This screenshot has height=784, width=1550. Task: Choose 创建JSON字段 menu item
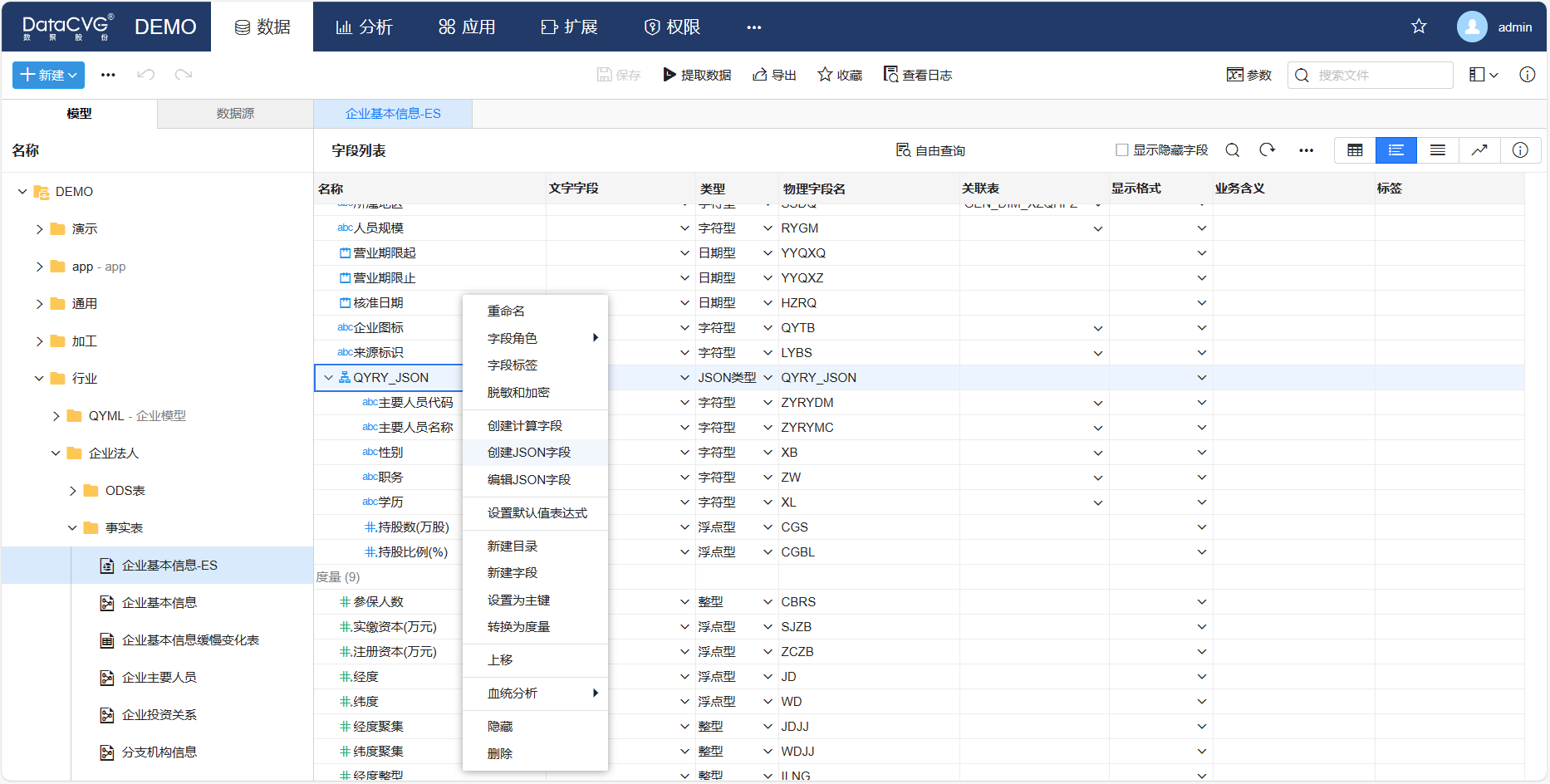tap(535, 452)
